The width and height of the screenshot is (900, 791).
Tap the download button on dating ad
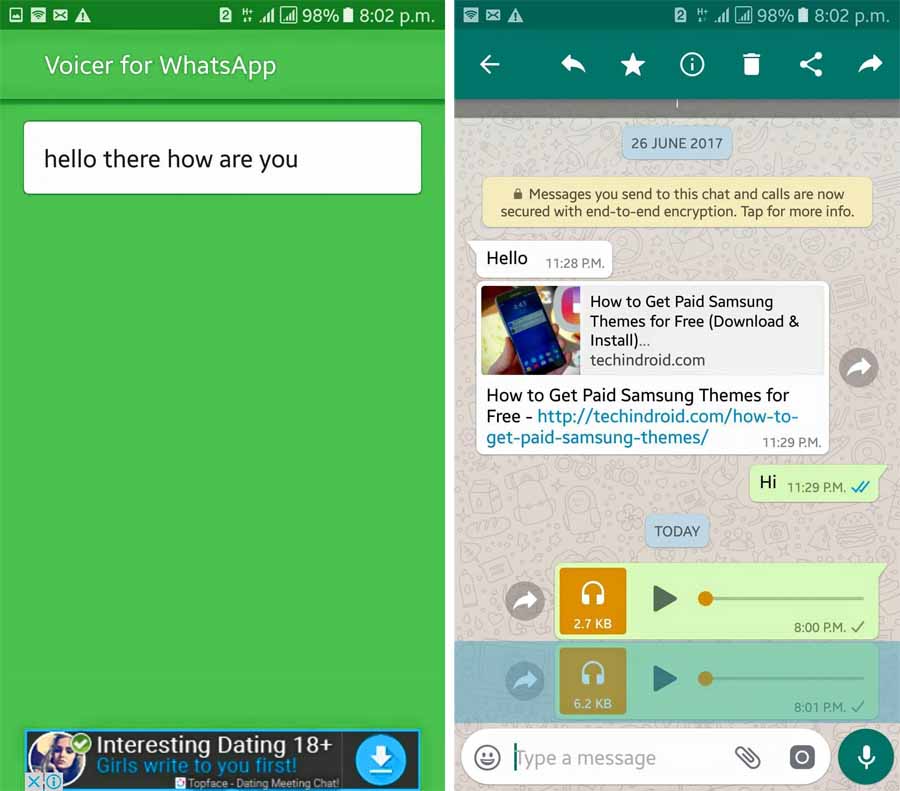click(x=381, y=759)
